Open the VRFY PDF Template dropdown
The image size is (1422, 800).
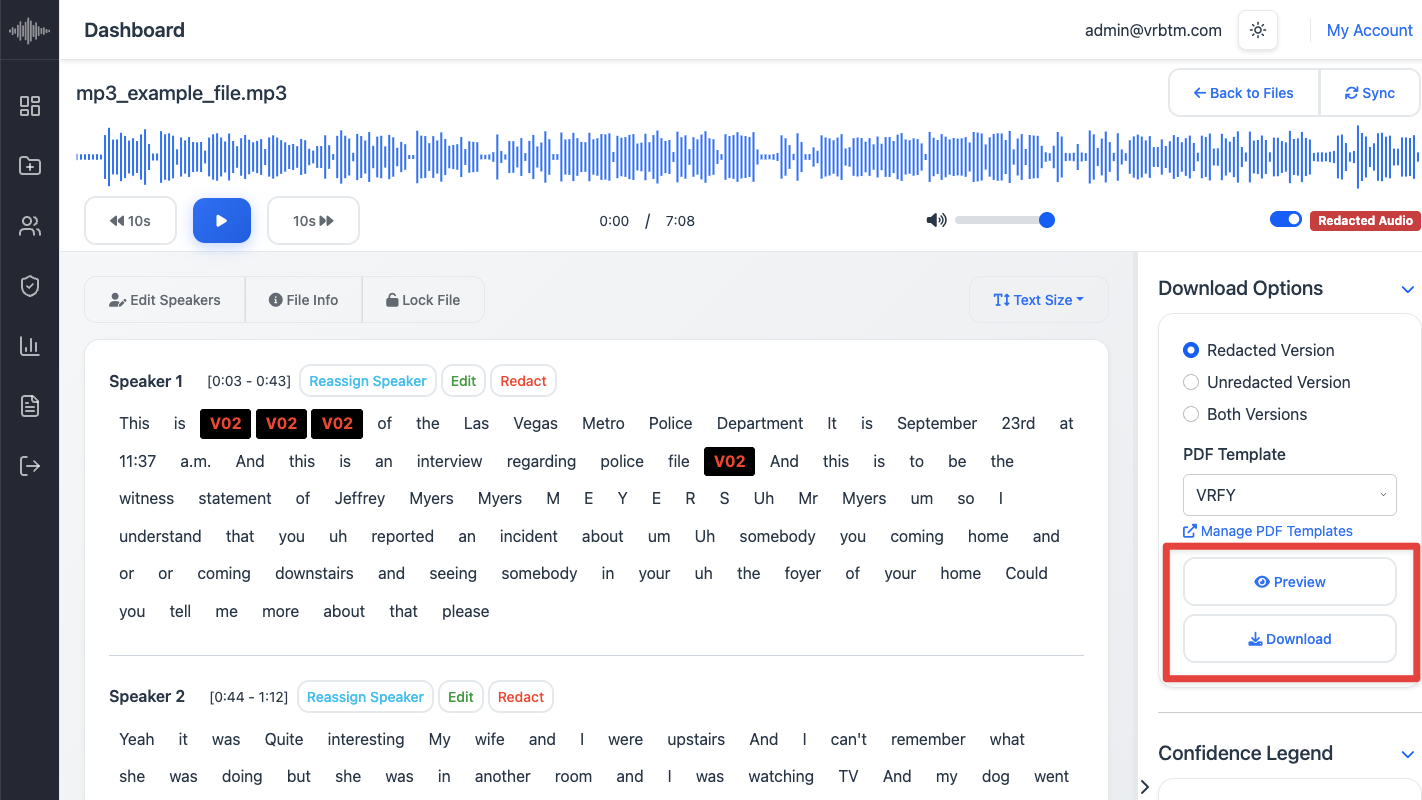pyautogui.click(x=1290, y=494)
